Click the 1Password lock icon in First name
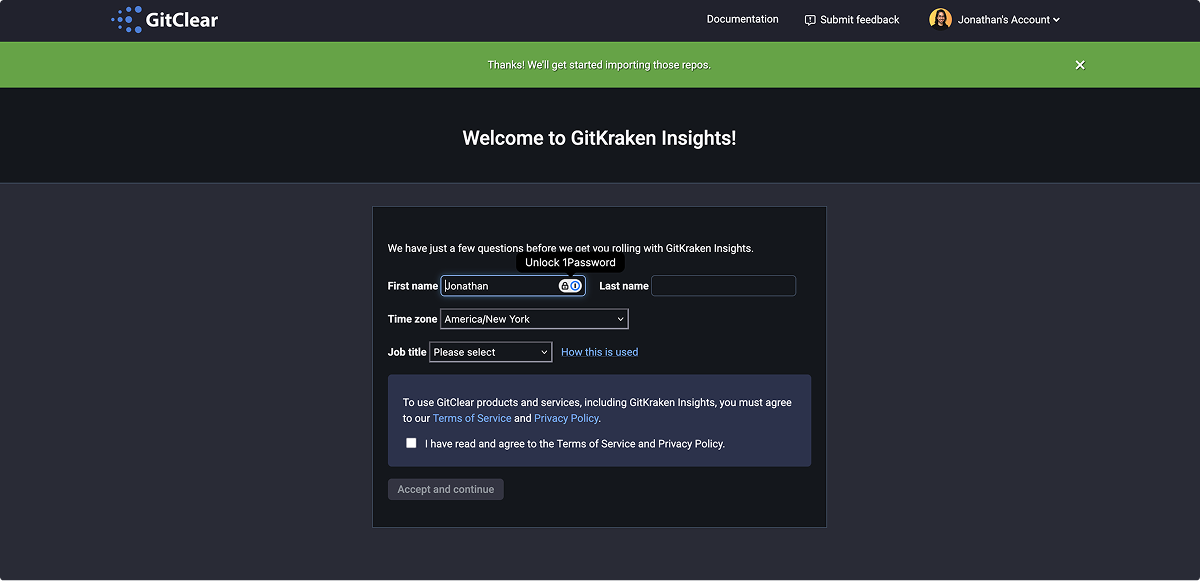The height and width of the screenshot is (581, 1200). click(x=565, y=286)
